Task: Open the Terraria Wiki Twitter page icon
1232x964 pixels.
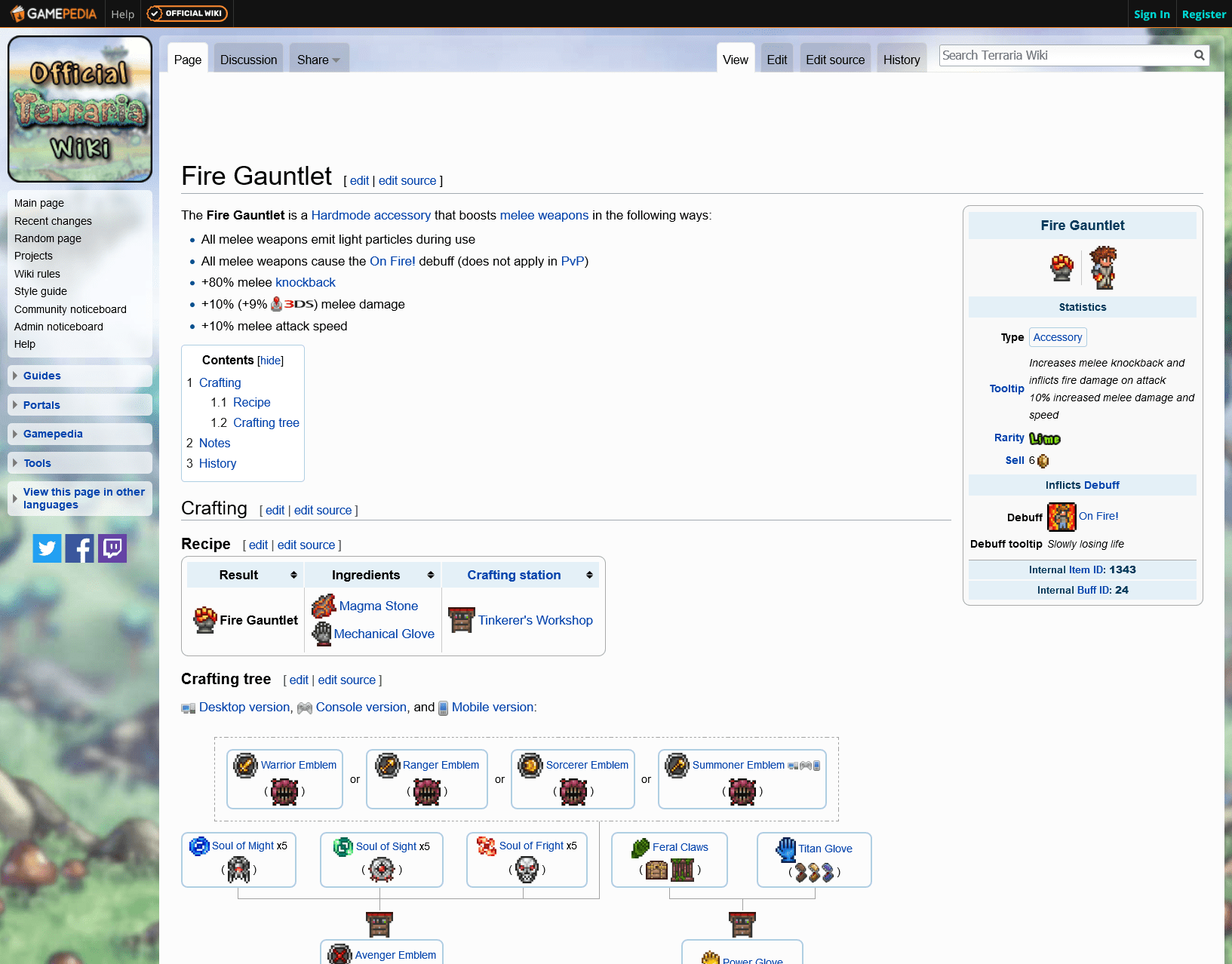Action: tap(47, 548)
